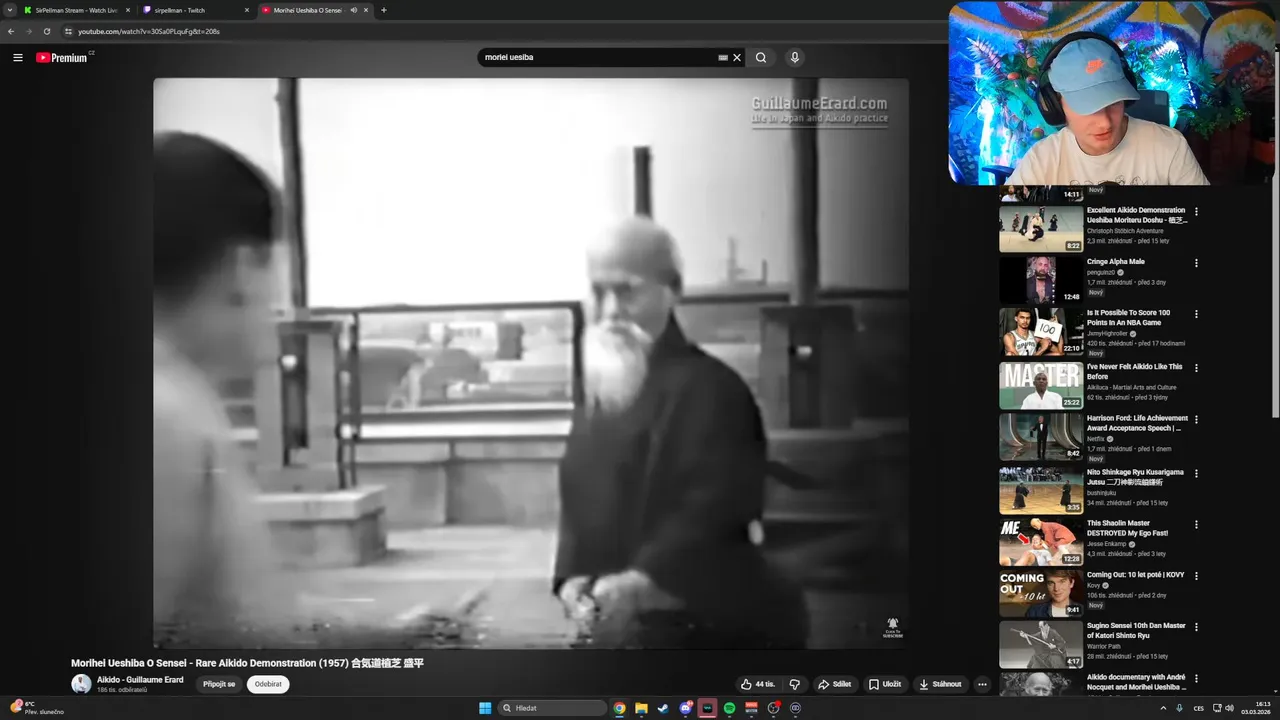Open Spotify from the taskbar
1280x720 pixels.
[729, 708]
